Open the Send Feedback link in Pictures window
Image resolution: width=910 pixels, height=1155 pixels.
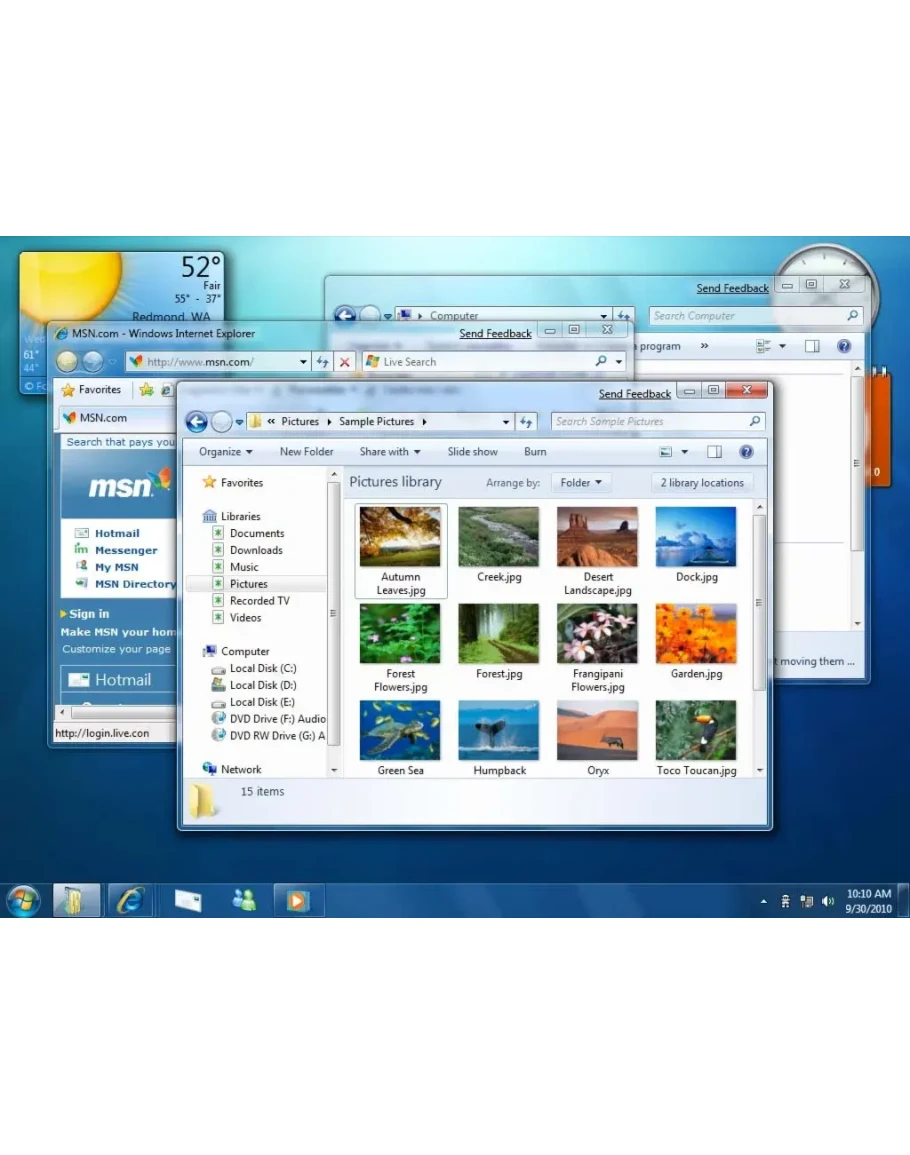click(x=634, y=394)
